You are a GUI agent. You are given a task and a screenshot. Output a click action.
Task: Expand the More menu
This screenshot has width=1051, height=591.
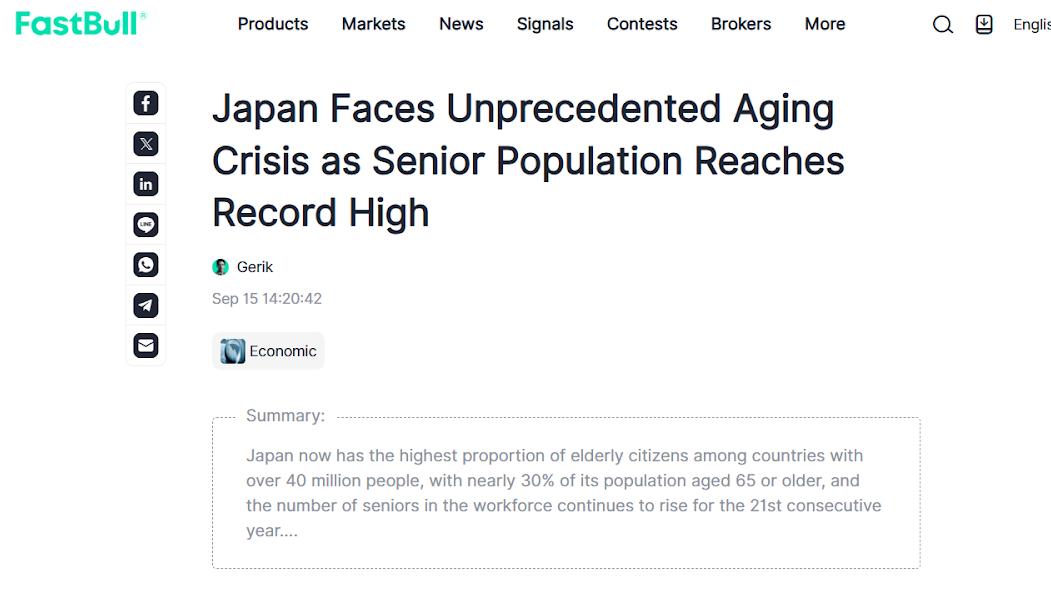[825, 24]
